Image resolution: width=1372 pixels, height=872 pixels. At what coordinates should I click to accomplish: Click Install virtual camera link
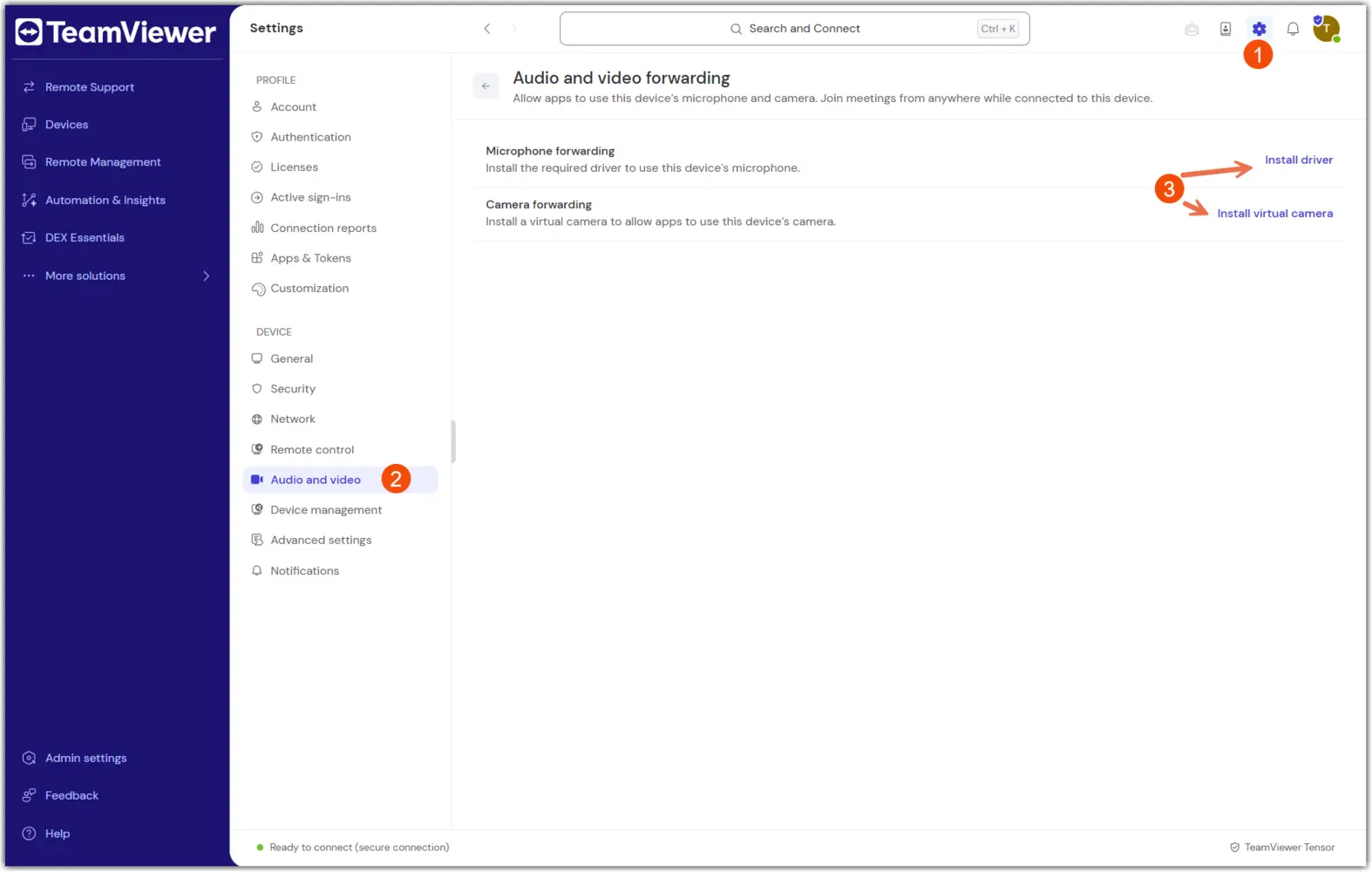[x=1274, y=214]
